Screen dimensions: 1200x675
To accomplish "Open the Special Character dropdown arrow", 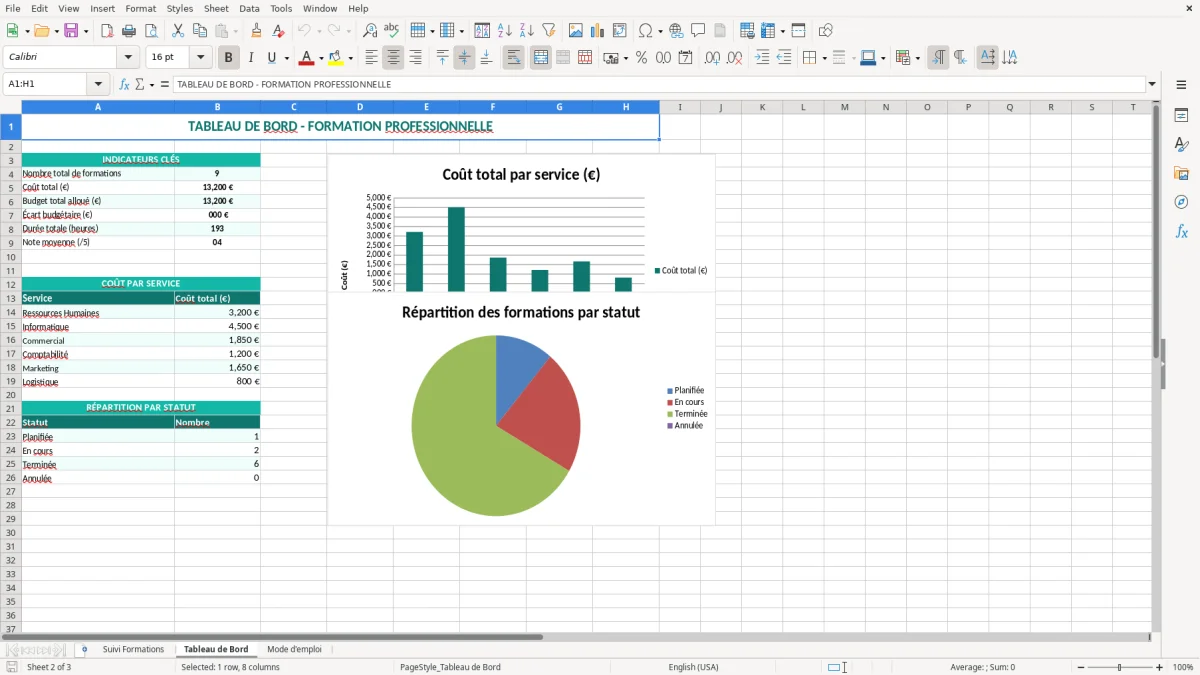I will click(660, 31).
